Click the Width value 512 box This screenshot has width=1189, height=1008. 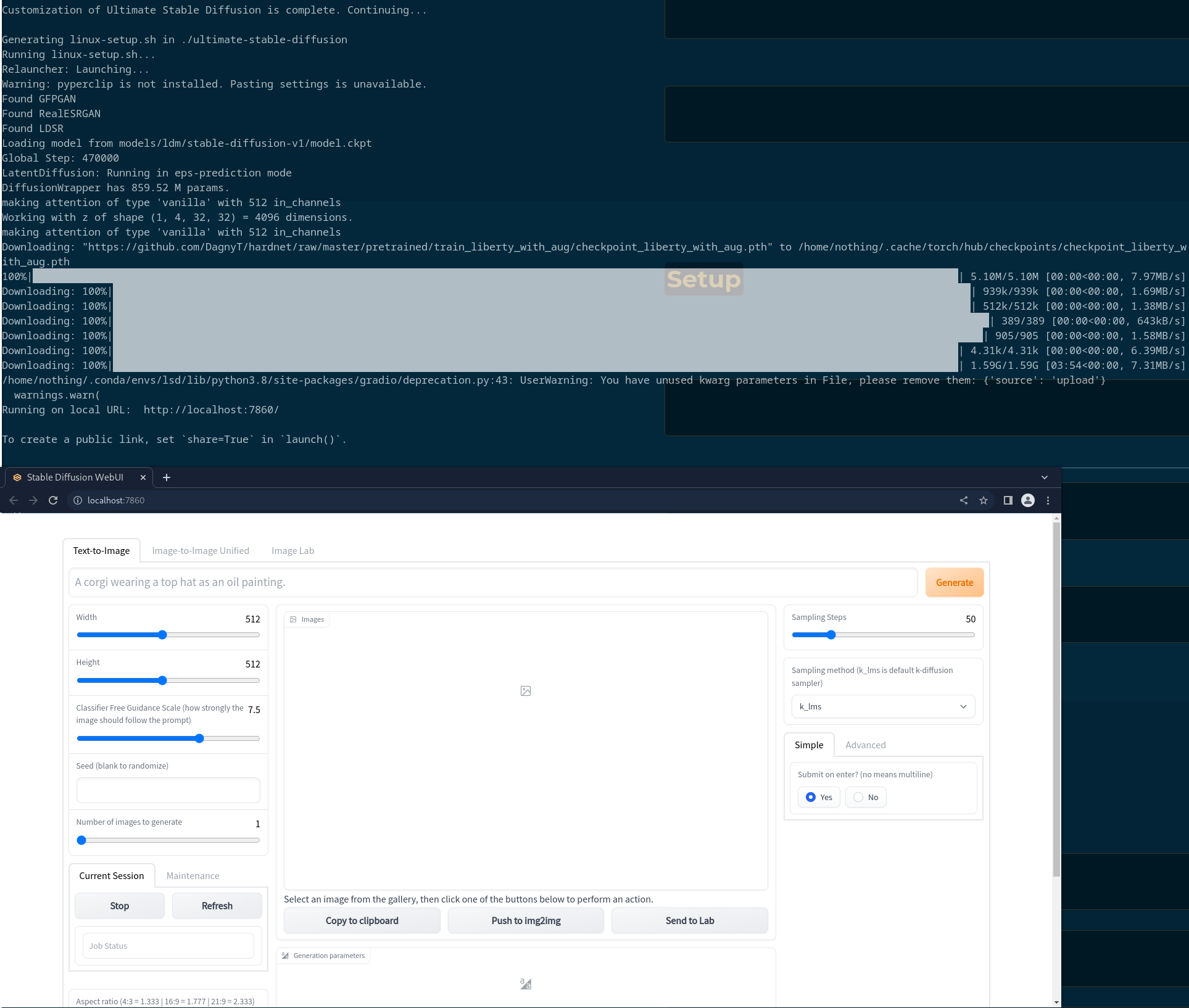click(253, 619)
